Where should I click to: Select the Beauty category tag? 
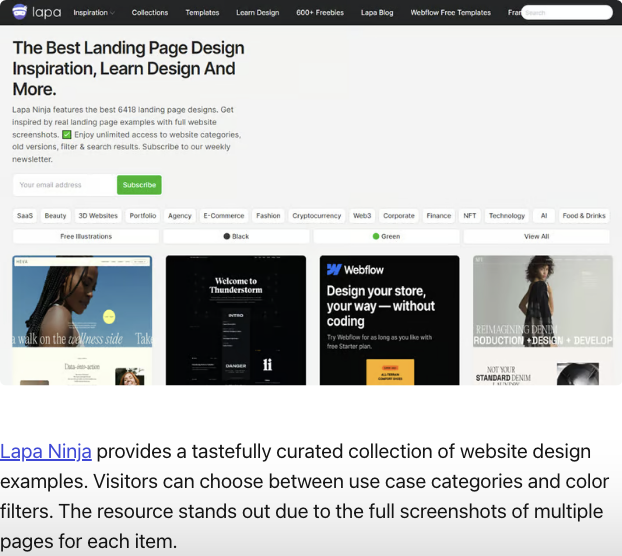click(x=56, y=216)
